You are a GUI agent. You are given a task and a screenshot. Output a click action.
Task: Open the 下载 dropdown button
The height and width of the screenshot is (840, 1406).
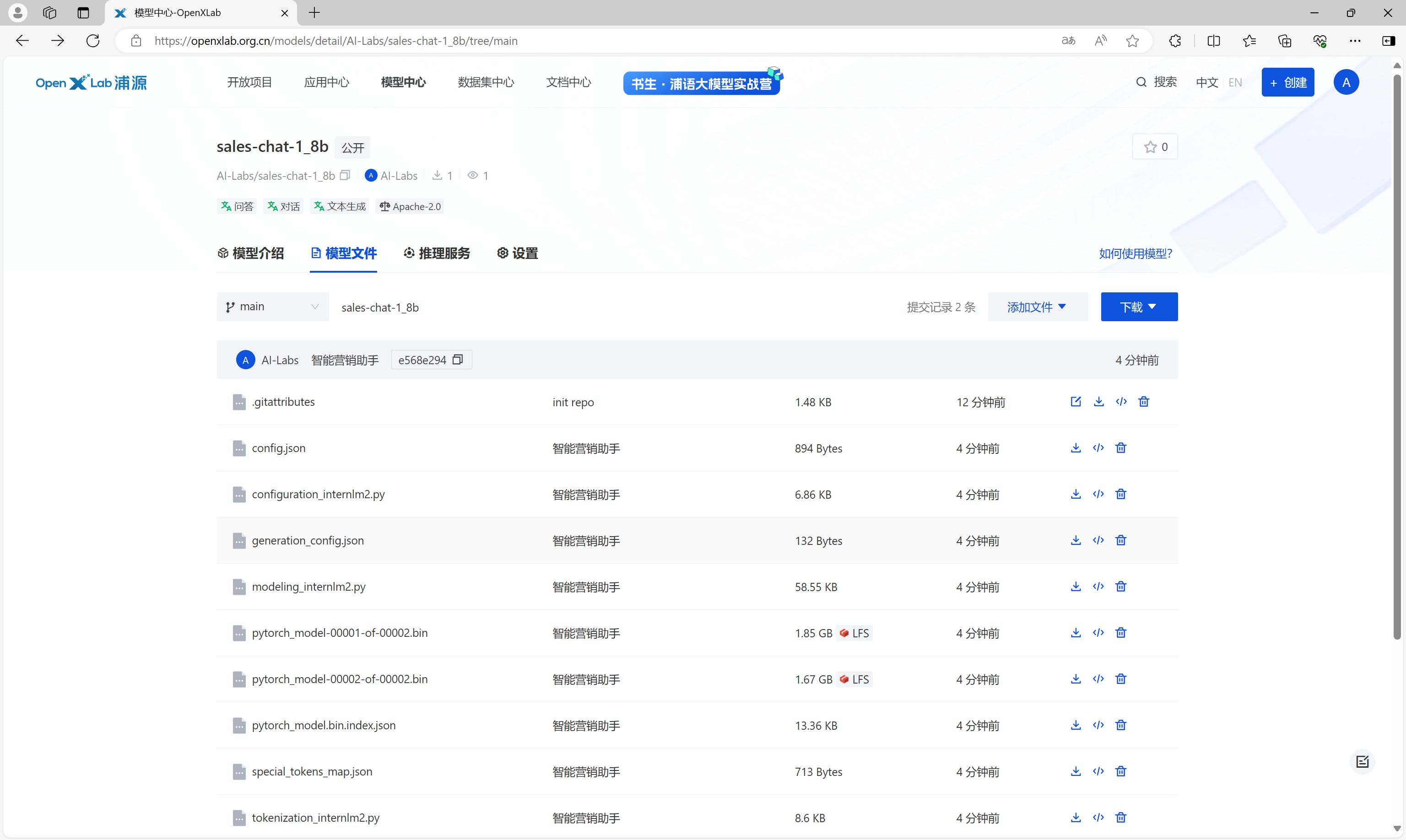(x=1139, y=307)
